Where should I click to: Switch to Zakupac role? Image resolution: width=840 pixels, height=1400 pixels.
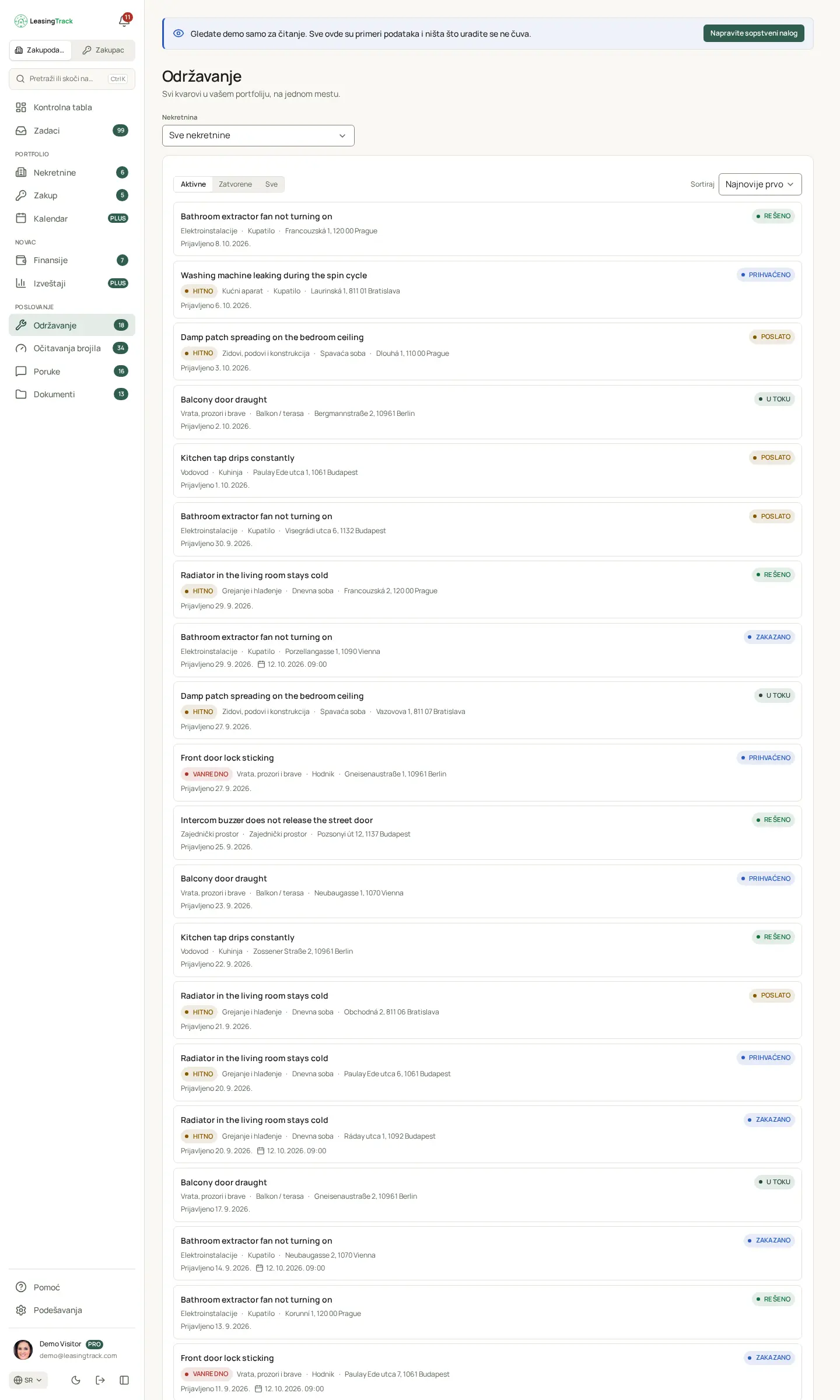103,50
